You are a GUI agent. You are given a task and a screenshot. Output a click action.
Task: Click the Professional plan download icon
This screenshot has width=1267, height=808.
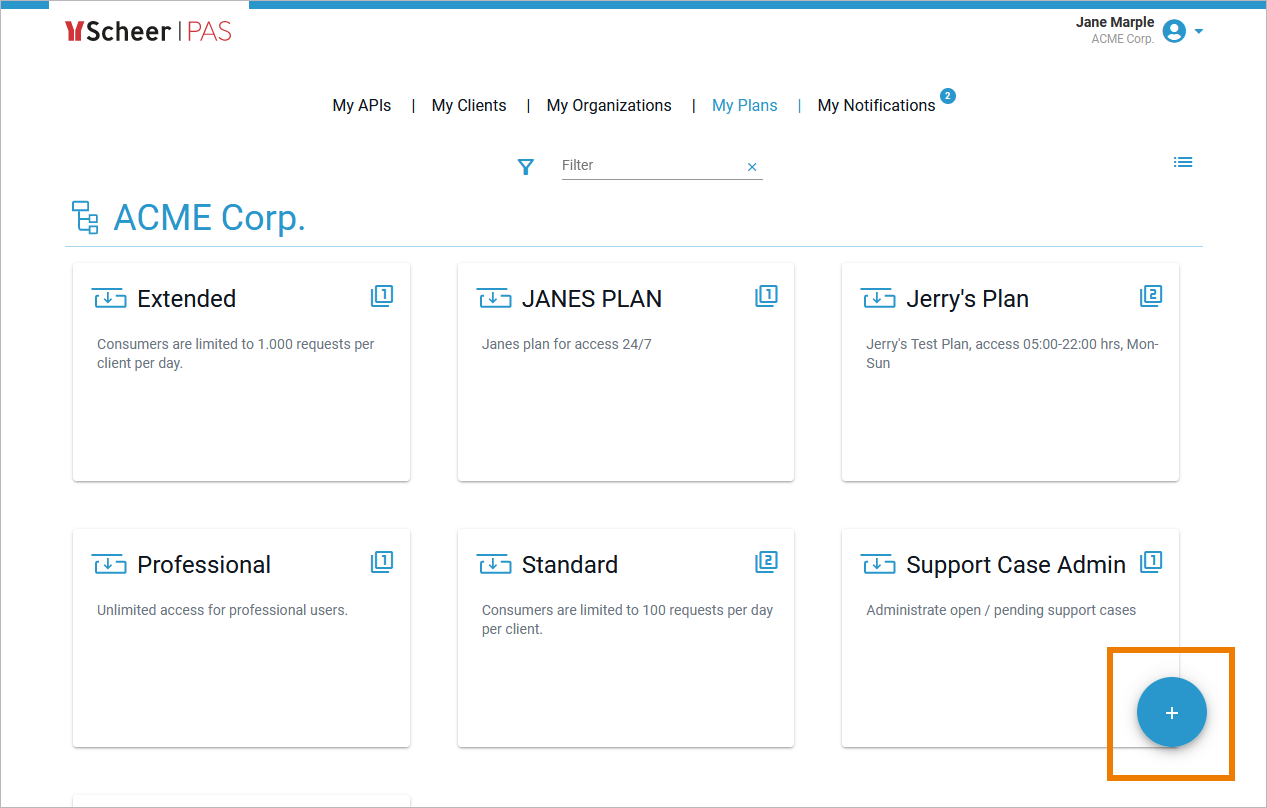[x=109, y=565]
